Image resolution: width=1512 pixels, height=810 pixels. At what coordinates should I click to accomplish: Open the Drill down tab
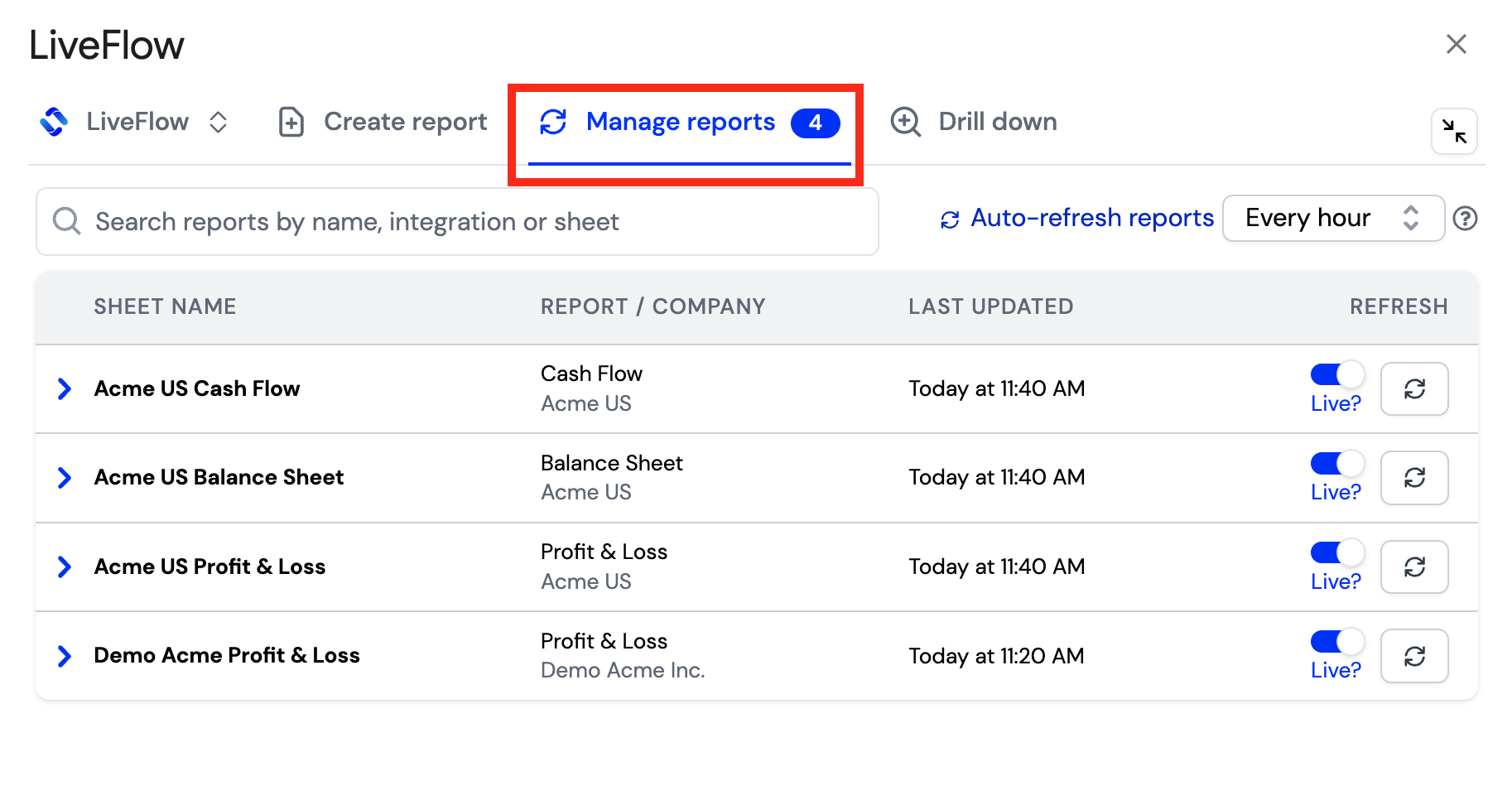(974, 122)
